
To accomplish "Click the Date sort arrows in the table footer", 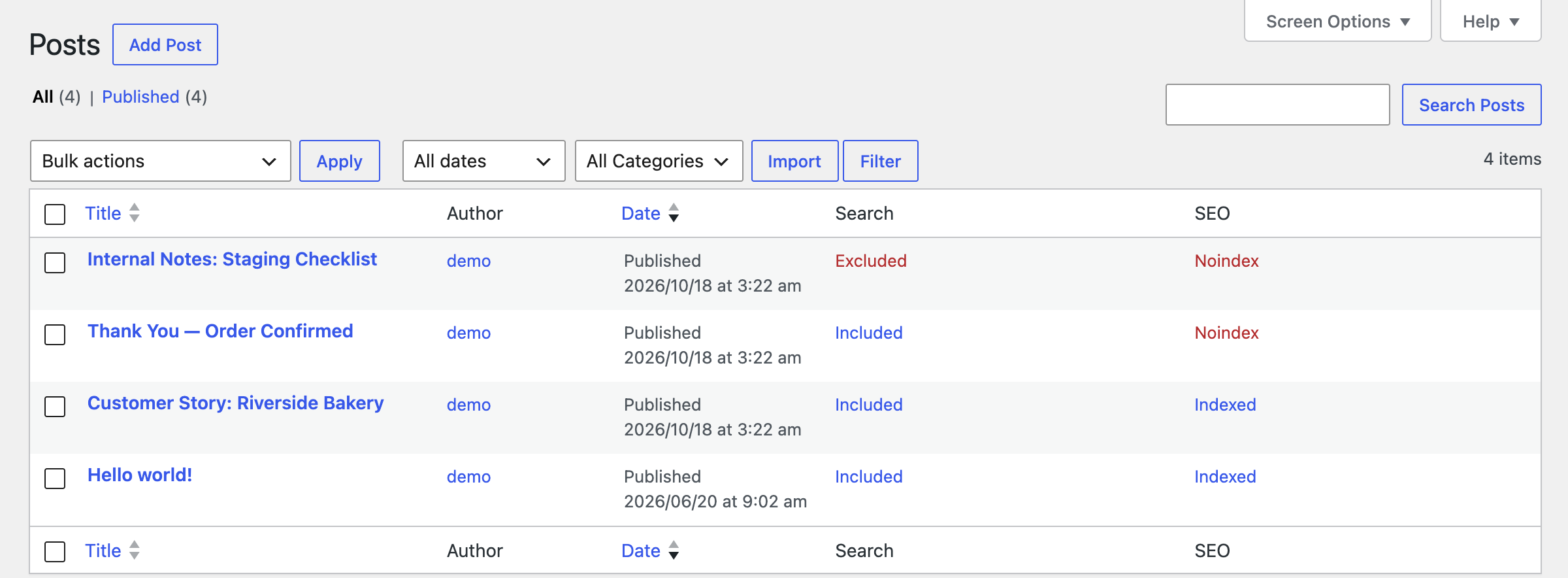I will [x=674, y=551].
